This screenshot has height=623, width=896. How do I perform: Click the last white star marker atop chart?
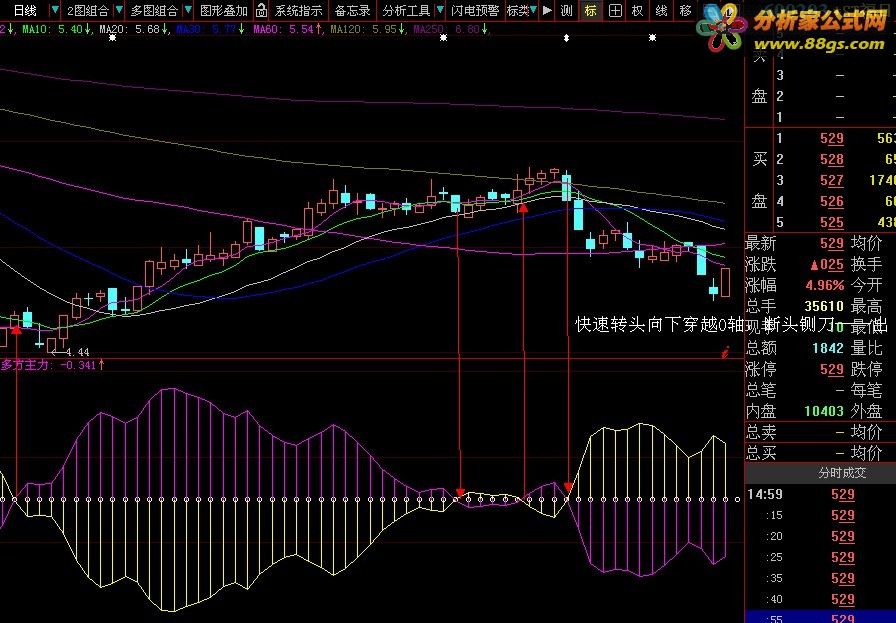click(653, 38)
